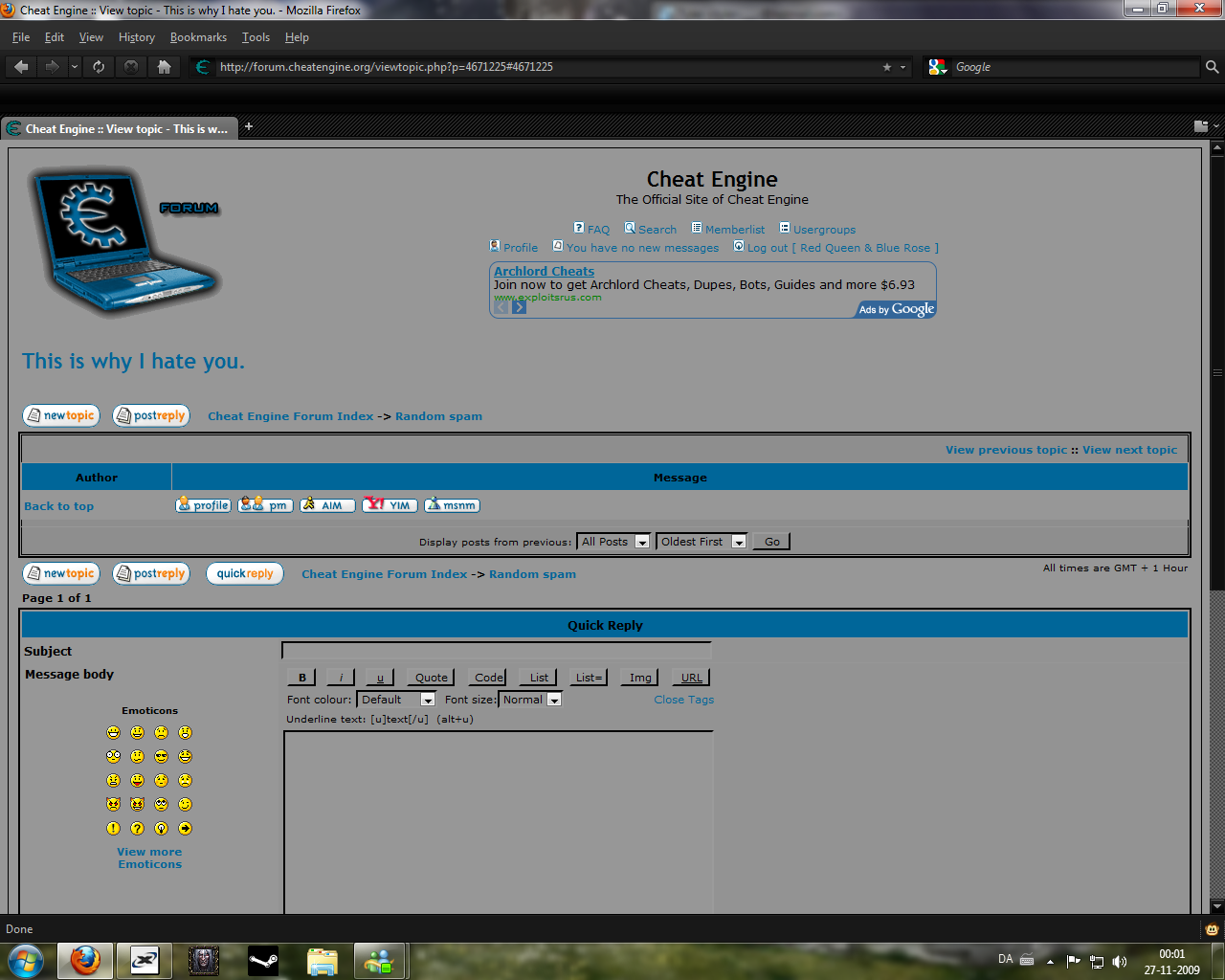Open the YIM contact button
Viewport: 1225px width, 980px height.
[x=390, y=505]
